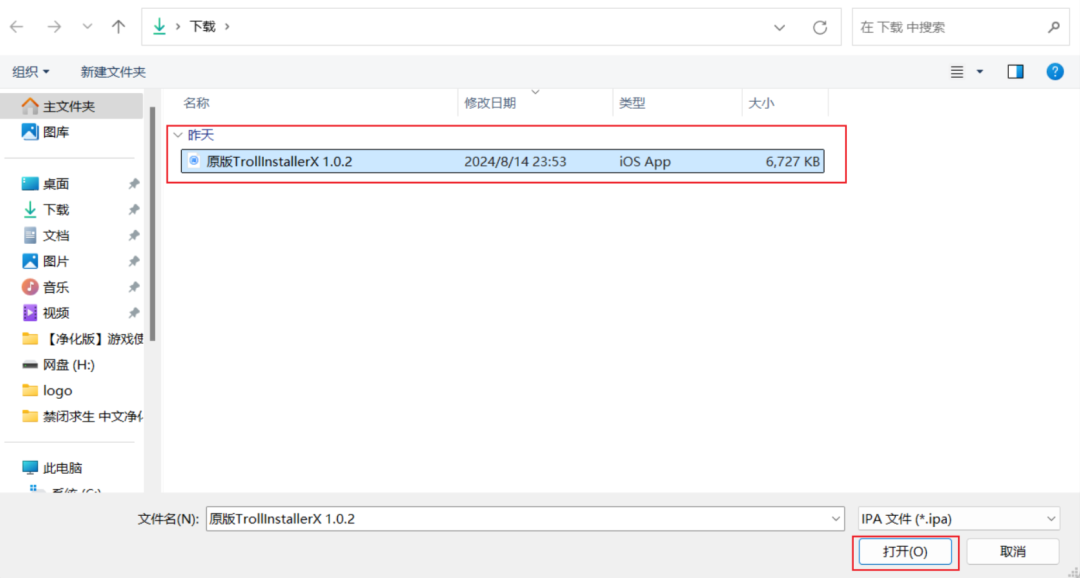Click the magnifier search icon

tap(1054, 28)
